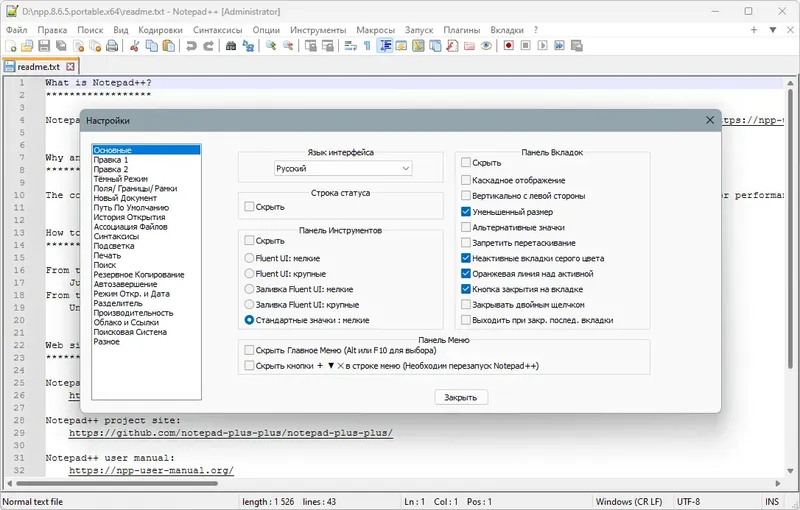
Task: Click the Print toolbar icon
Action: click(112, 46)
